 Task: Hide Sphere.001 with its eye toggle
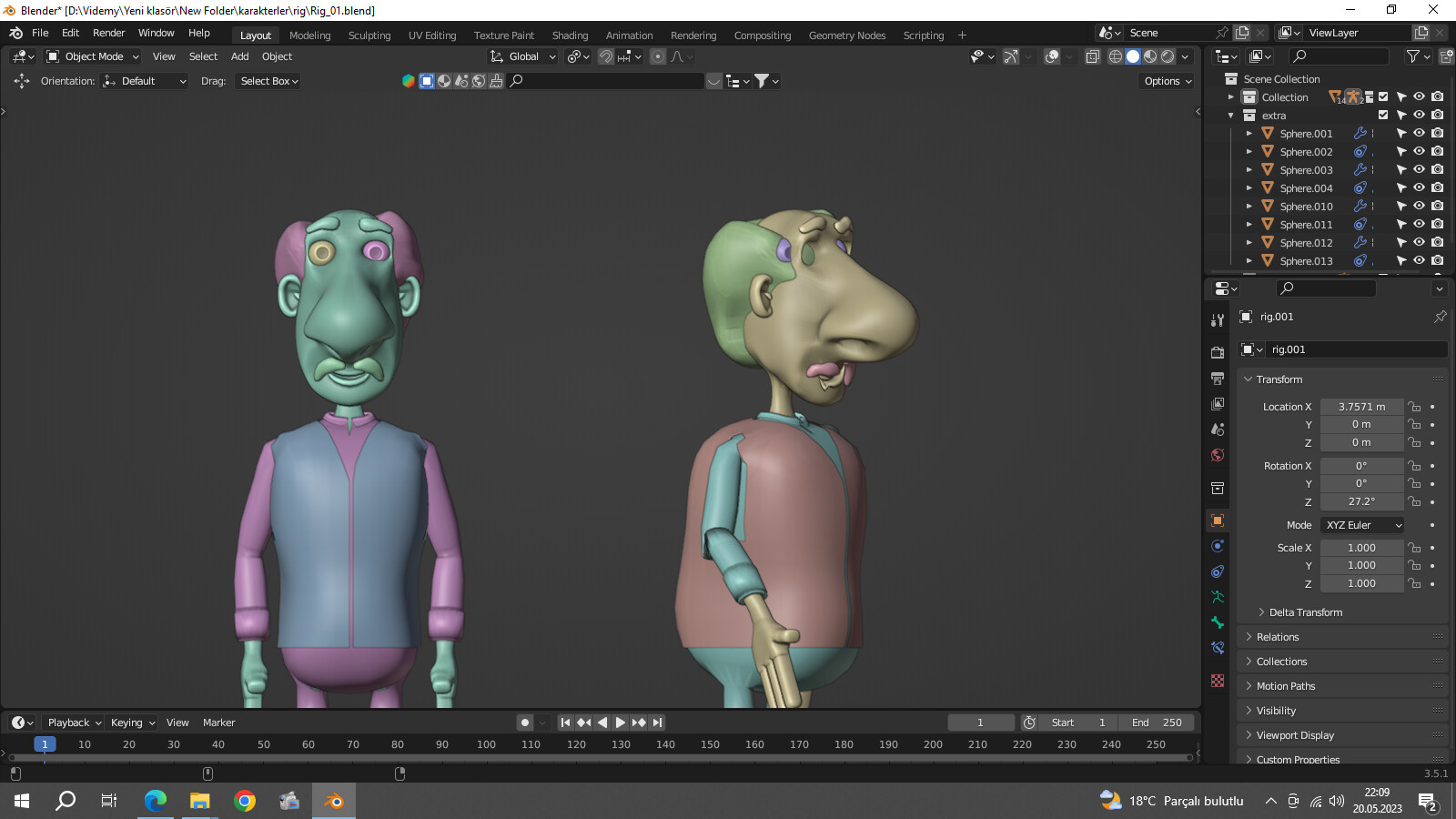[1419, 133]
